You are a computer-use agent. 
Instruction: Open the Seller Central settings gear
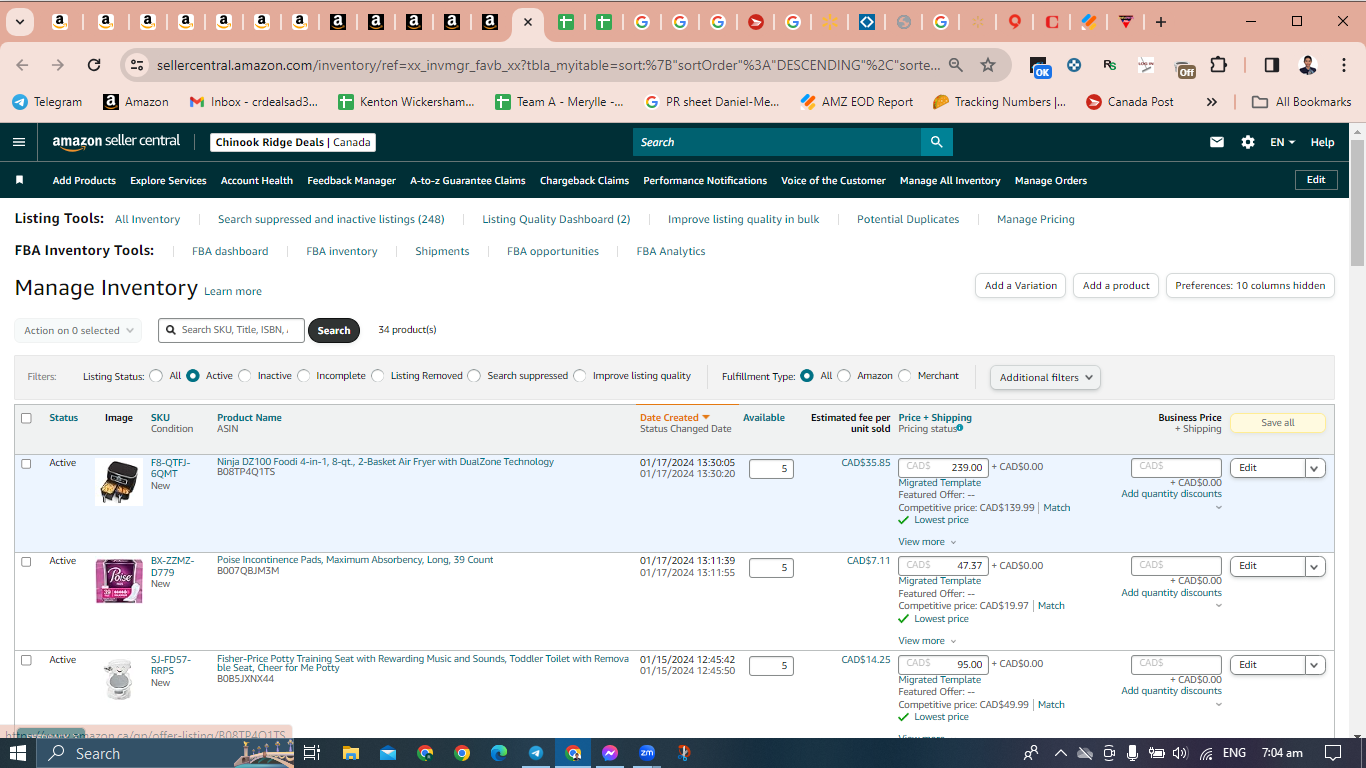coord(1248,142)
